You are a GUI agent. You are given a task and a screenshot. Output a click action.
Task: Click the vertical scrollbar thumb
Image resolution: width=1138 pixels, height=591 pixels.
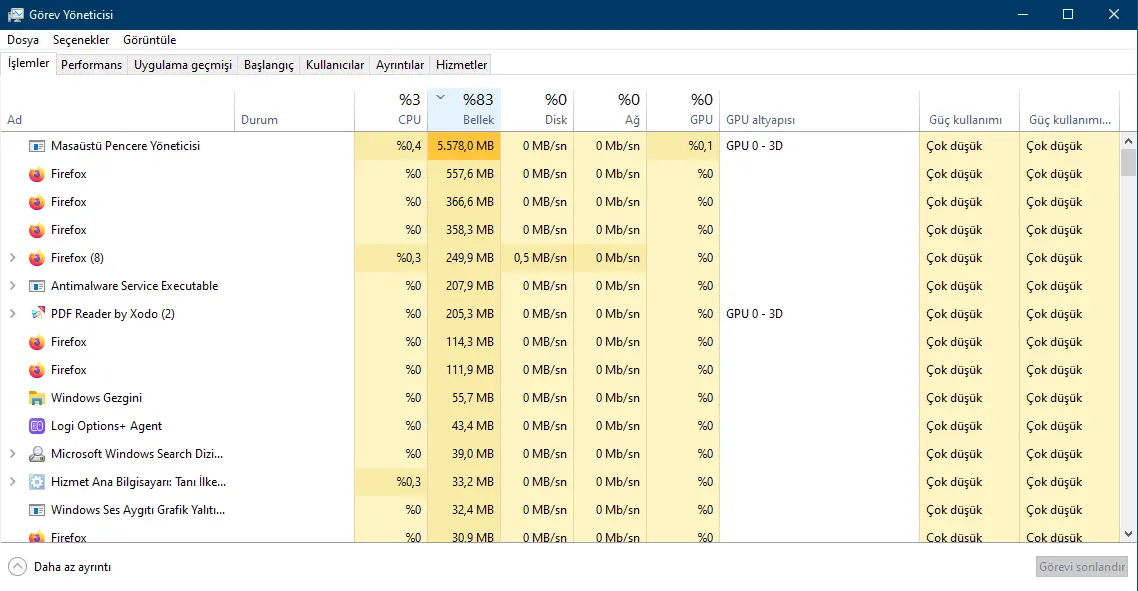pyautogui.click(x=1129, y=163)
